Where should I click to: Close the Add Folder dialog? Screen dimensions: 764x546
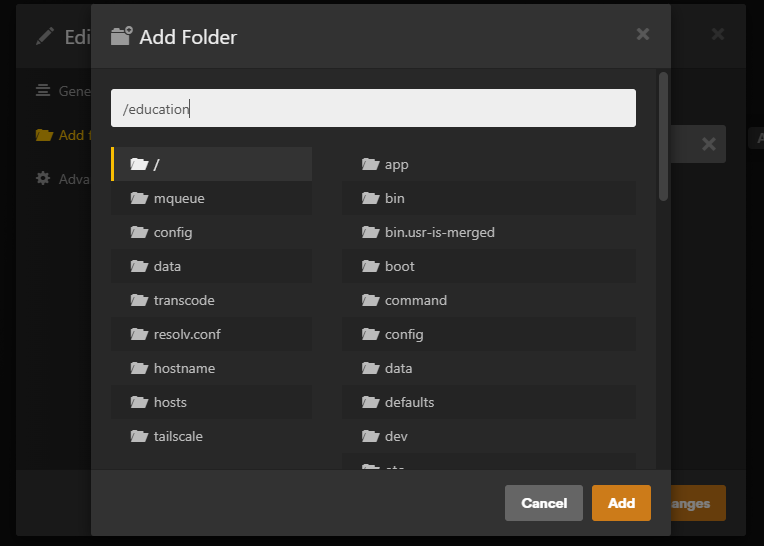(643, 34)
